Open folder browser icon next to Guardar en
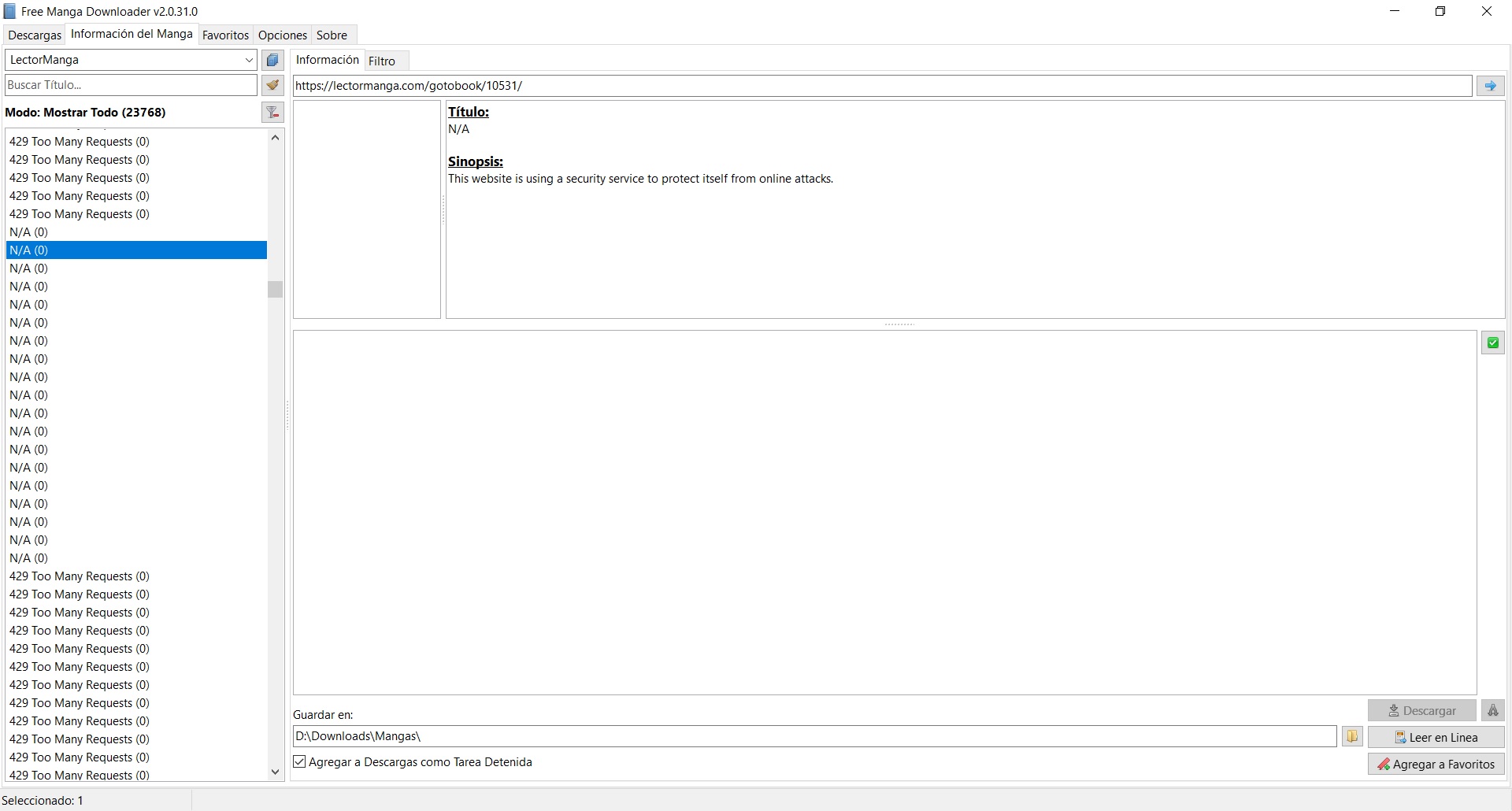1512x811 pixels. coord(1352,736)
